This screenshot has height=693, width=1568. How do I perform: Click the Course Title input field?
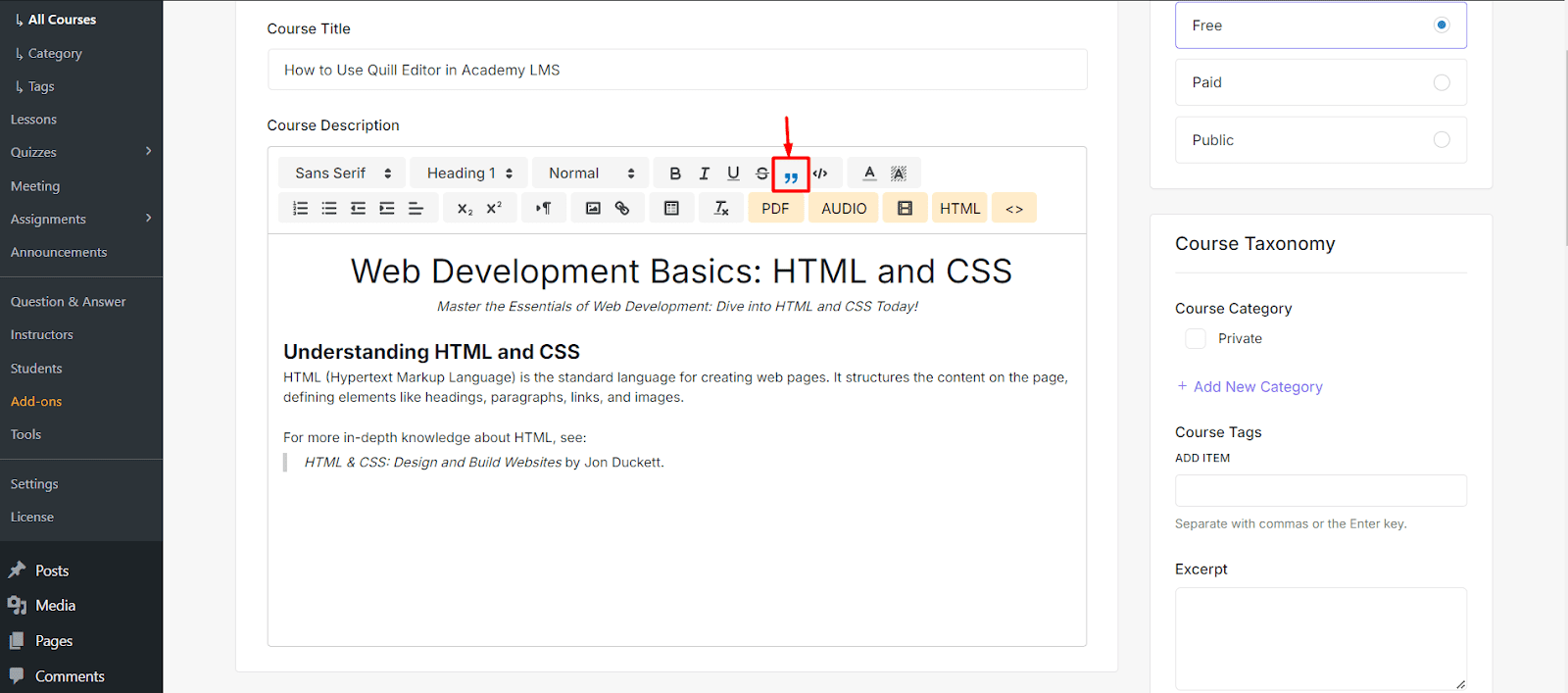677,70
